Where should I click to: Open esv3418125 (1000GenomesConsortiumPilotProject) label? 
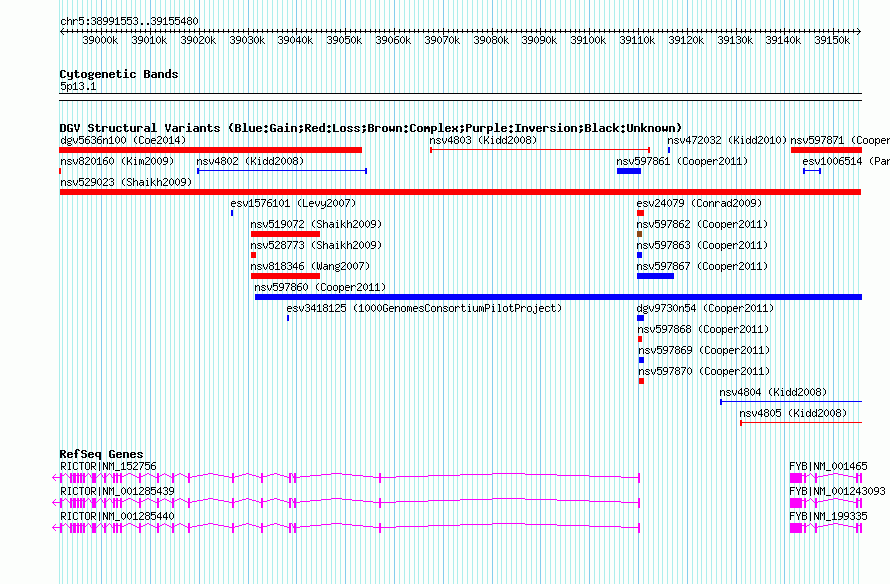coord(424,308)
